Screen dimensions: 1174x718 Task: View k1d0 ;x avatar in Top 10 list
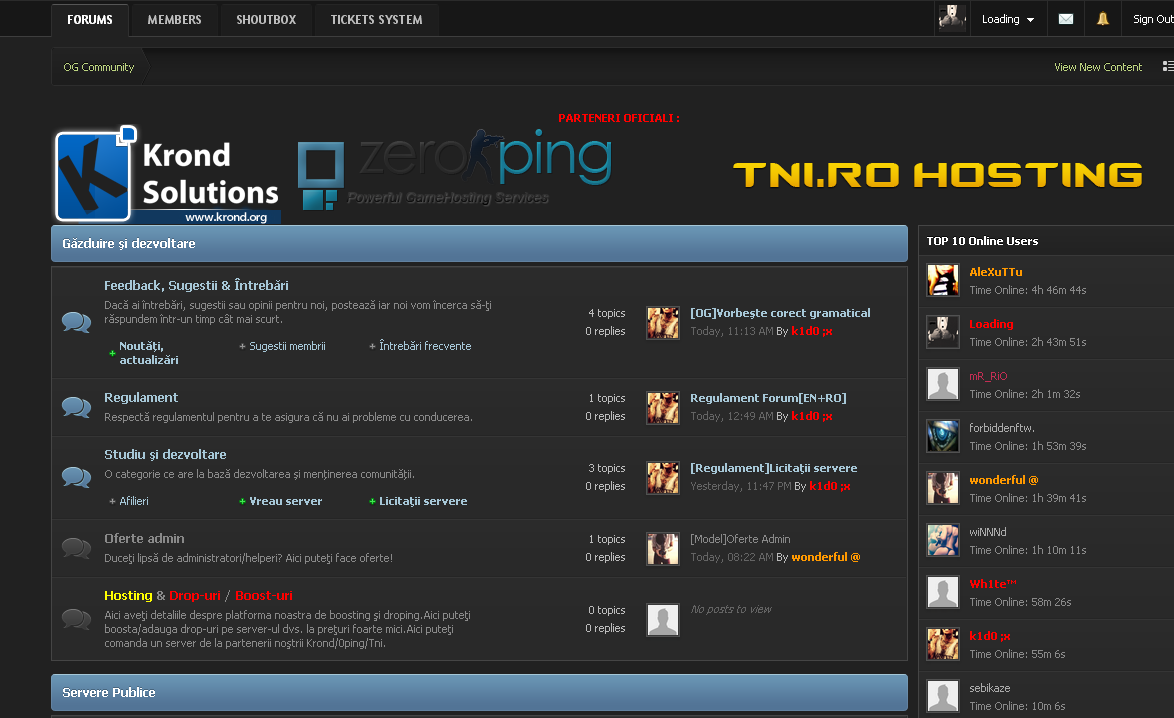click(x=943, y=644)
